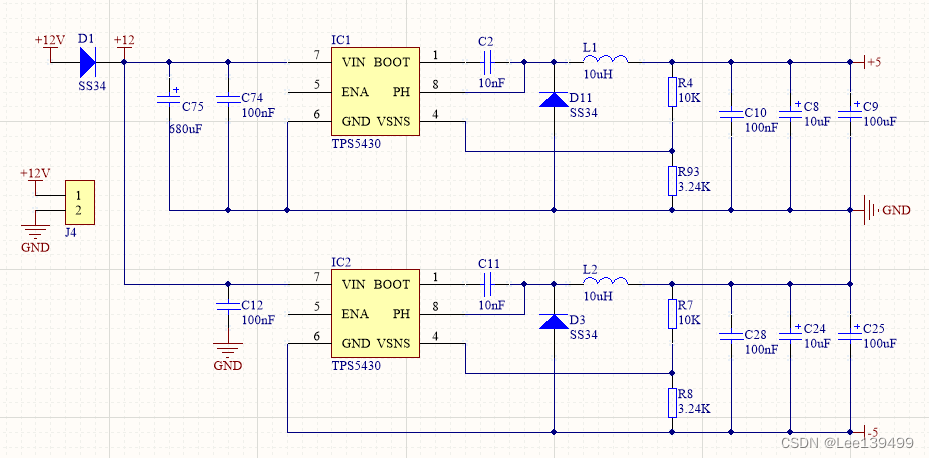Screen dimensions: 929x458
Task: Click the 10nF value under C2
Action: (492, 84)
